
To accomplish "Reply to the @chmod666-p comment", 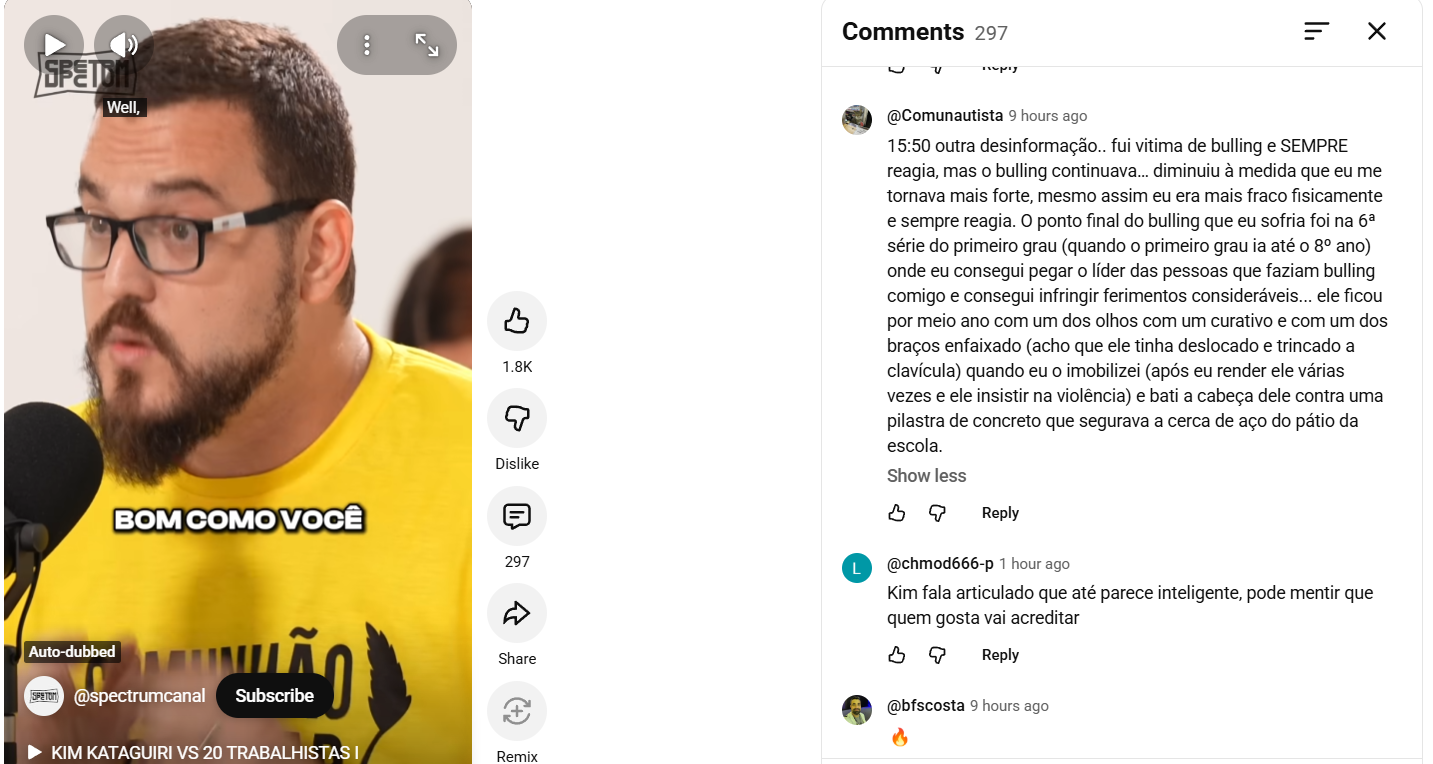I will pos(1000,655).
